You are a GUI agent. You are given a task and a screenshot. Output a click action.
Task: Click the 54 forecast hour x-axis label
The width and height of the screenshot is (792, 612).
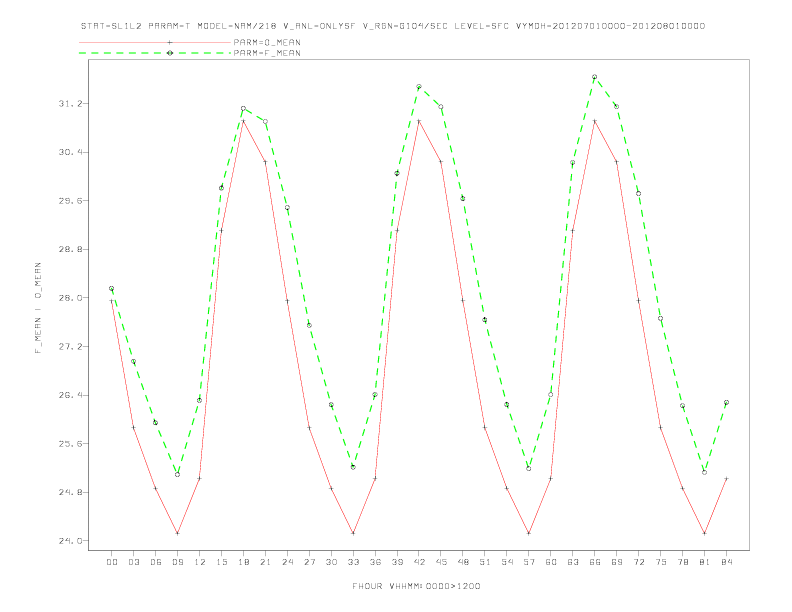pos(507,562)
